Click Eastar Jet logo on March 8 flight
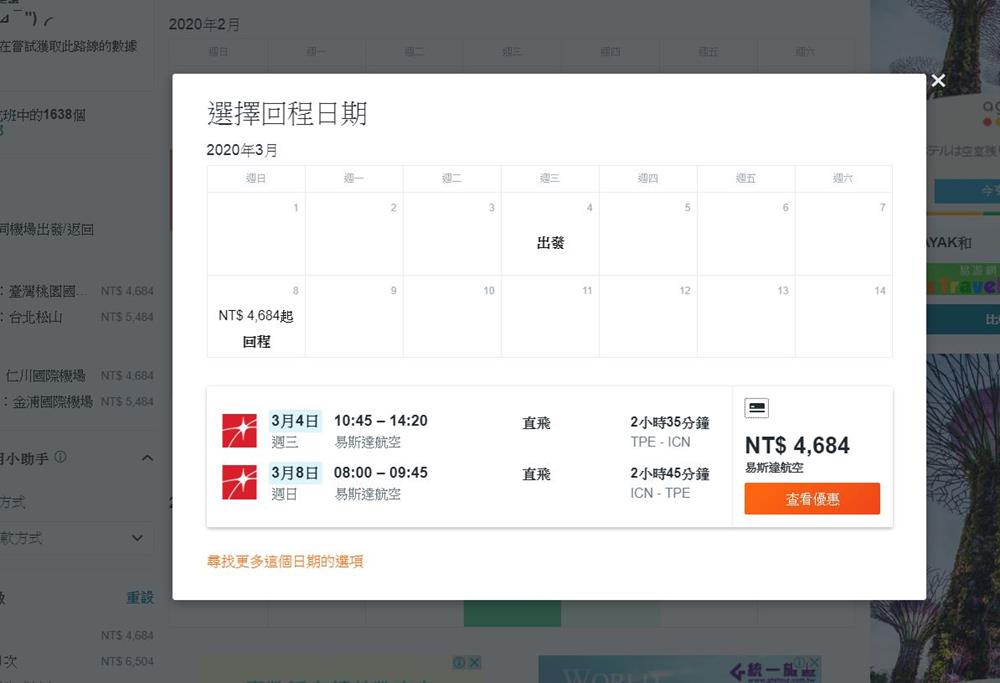Image resolution: width=1000 pixels, height=683 pixels. click(x=239, y=482)
